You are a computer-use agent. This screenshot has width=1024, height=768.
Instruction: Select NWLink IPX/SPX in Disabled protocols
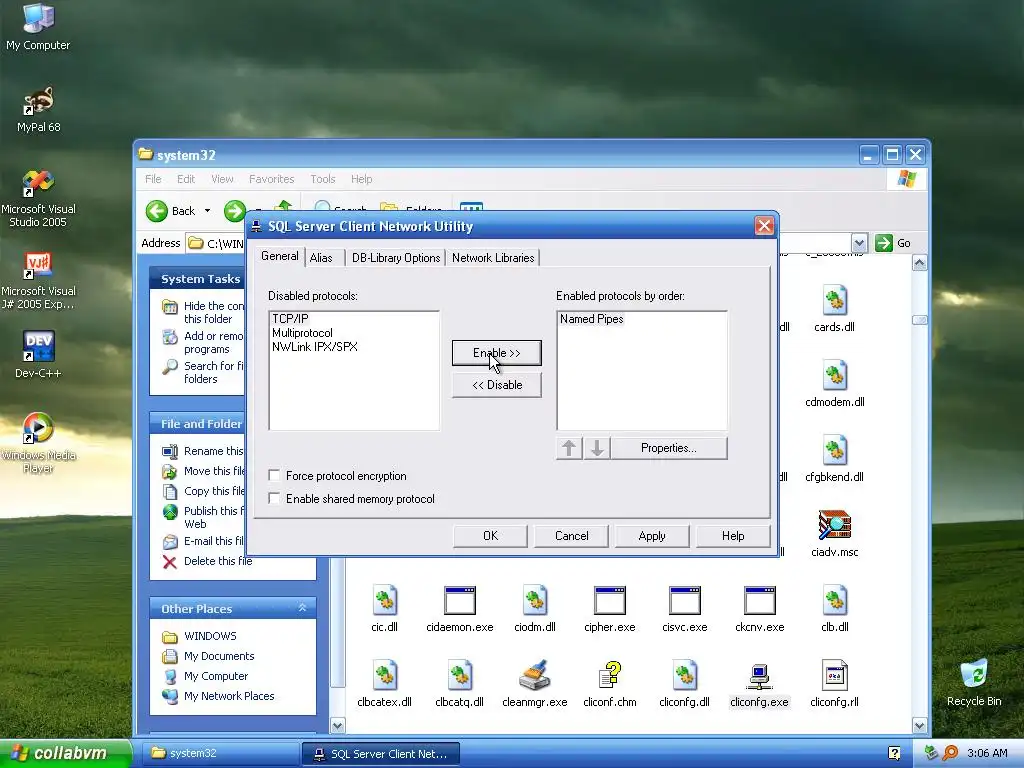315,347
